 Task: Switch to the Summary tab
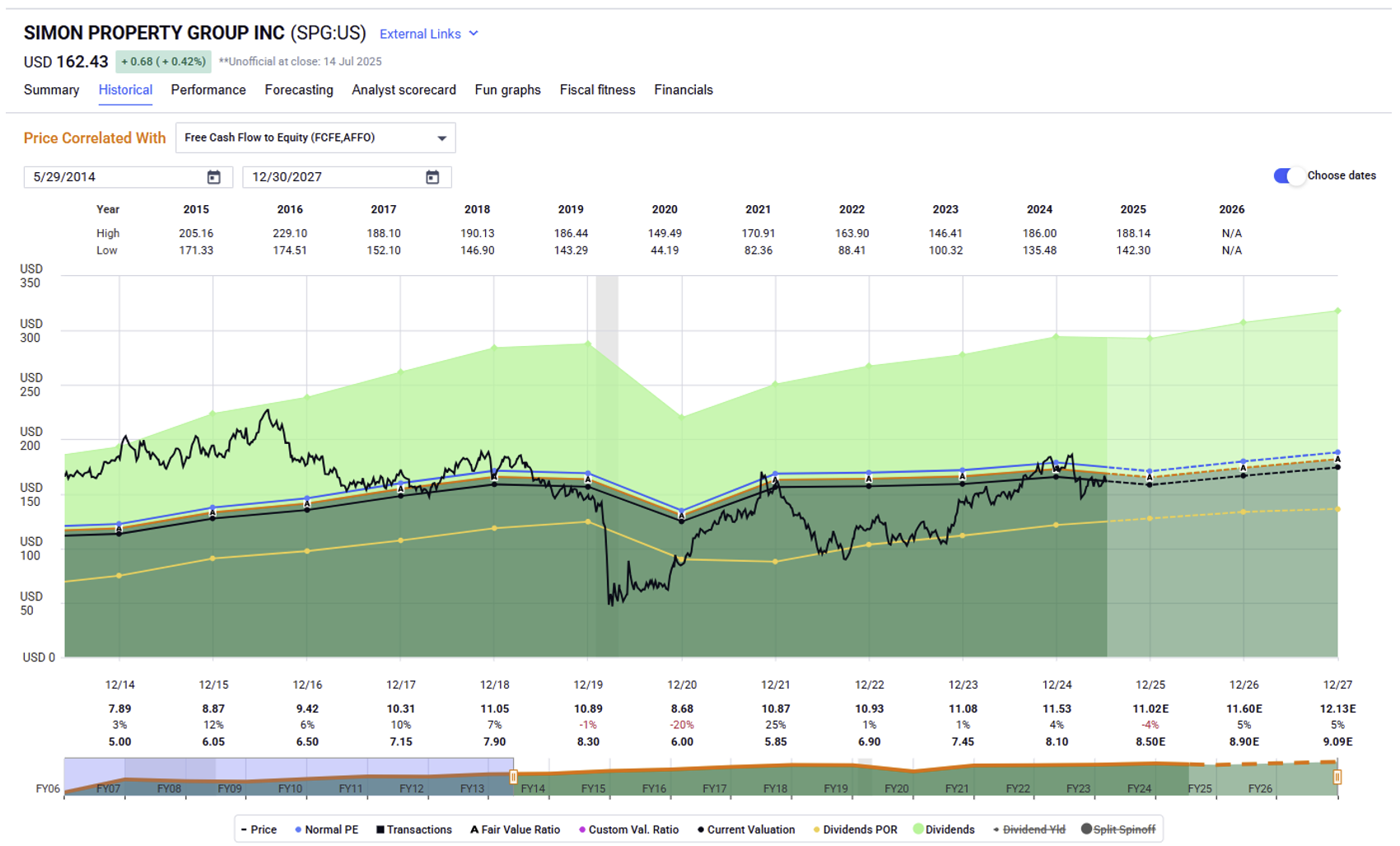[51, 90]
